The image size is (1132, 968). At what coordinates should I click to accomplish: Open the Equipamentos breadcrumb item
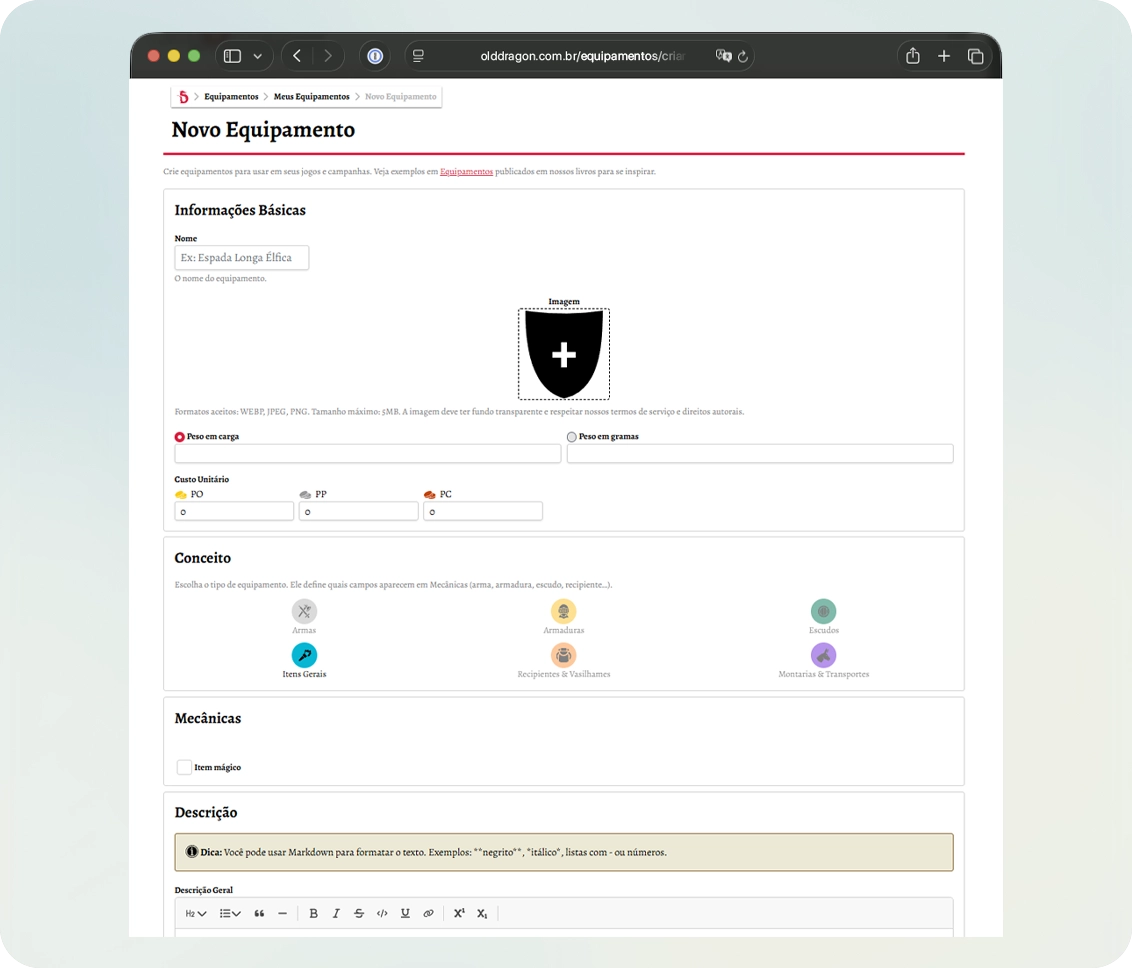(x=231, y=97)
